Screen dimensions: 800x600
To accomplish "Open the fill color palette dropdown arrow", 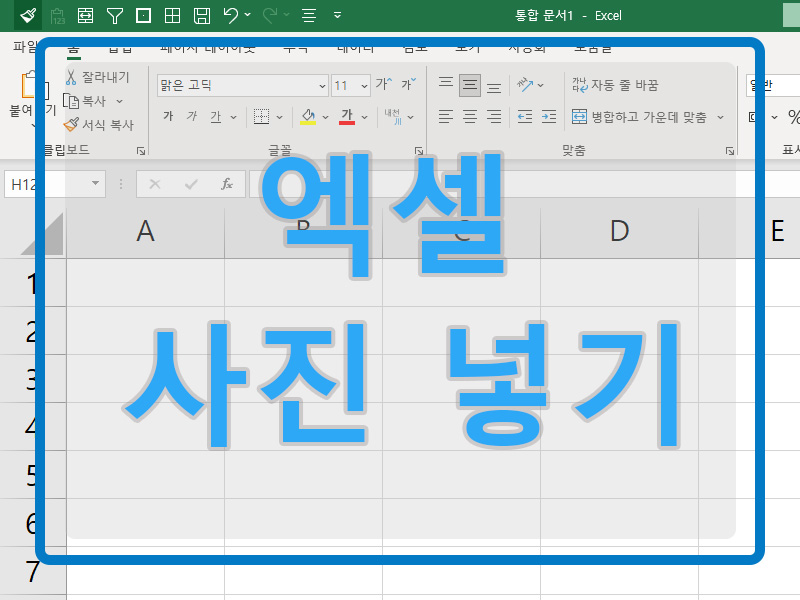I will 326,117.
